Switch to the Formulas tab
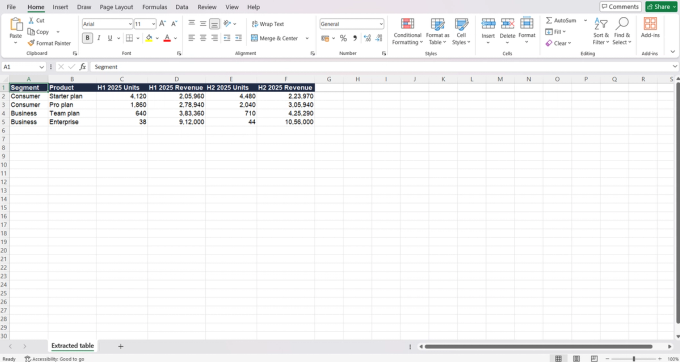Image resolution: width=680 pixels, height=362 pixels. pyautogui.click(x=155, y=7)
